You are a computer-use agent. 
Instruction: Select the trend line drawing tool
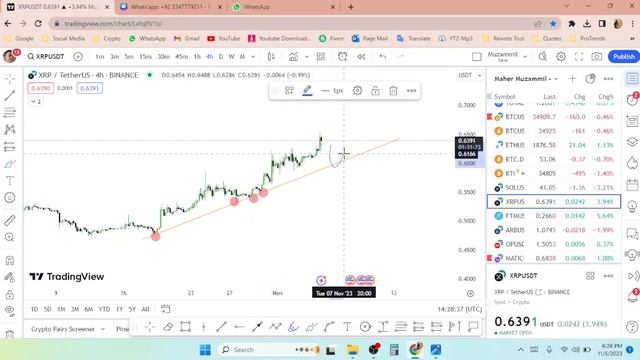[x=10, y=95]
